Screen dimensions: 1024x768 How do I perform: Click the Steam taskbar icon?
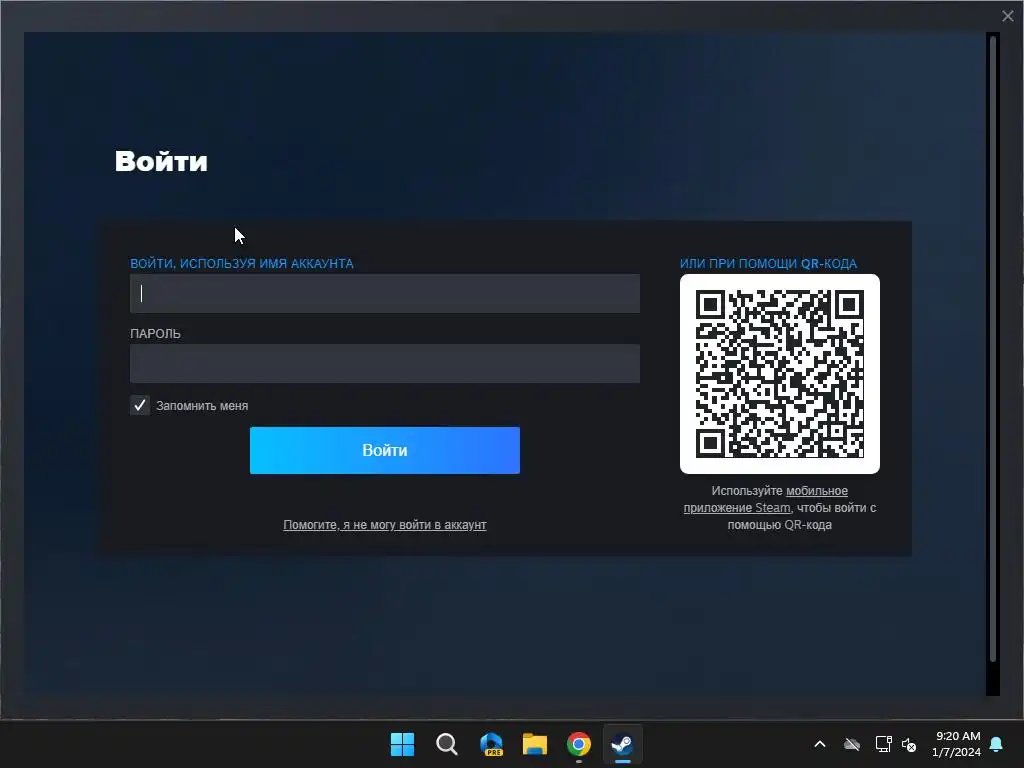click(622, 744)
